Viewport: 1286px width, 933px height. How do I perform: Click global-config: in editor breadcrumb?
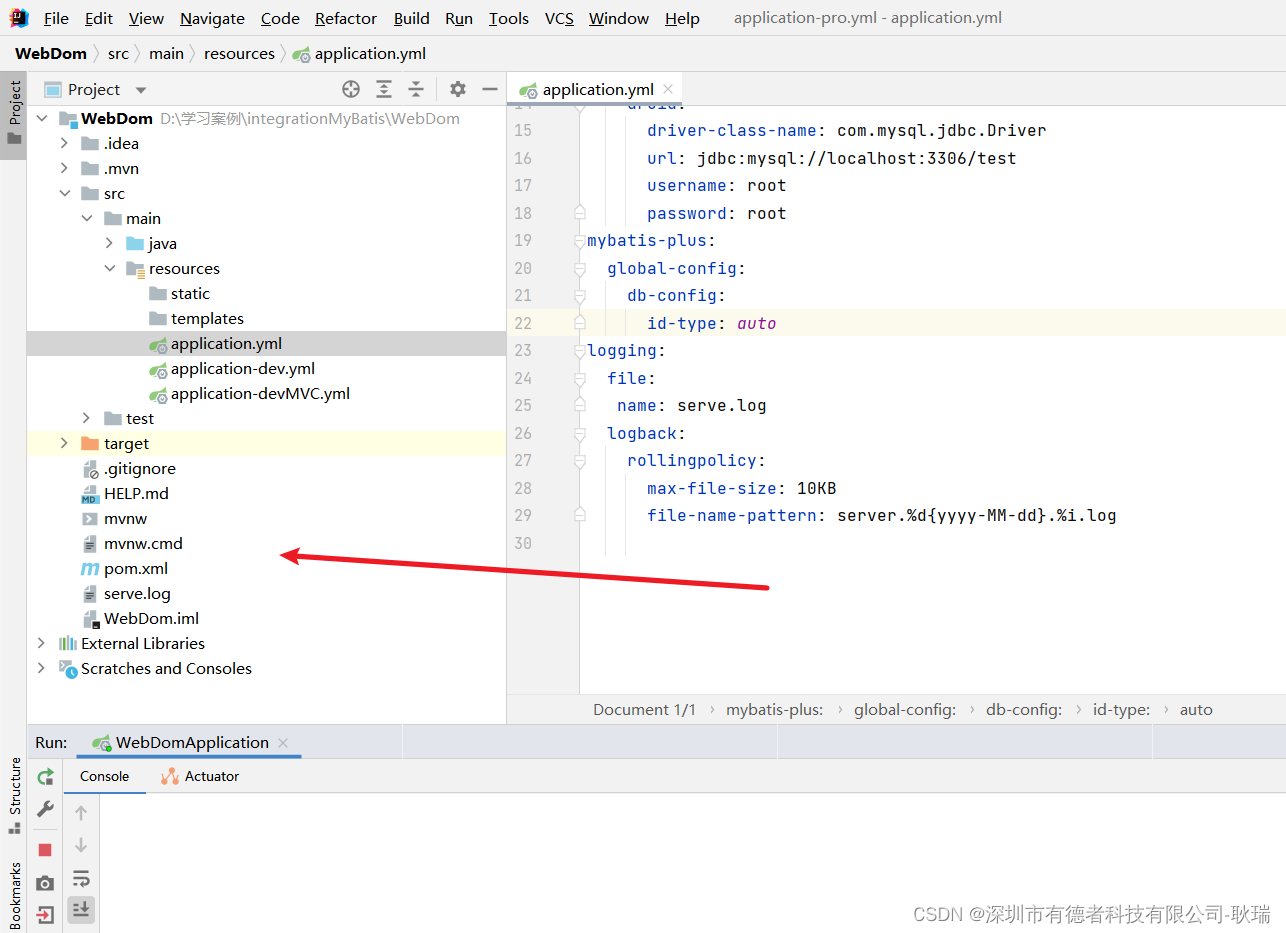[x=905, y=709]
